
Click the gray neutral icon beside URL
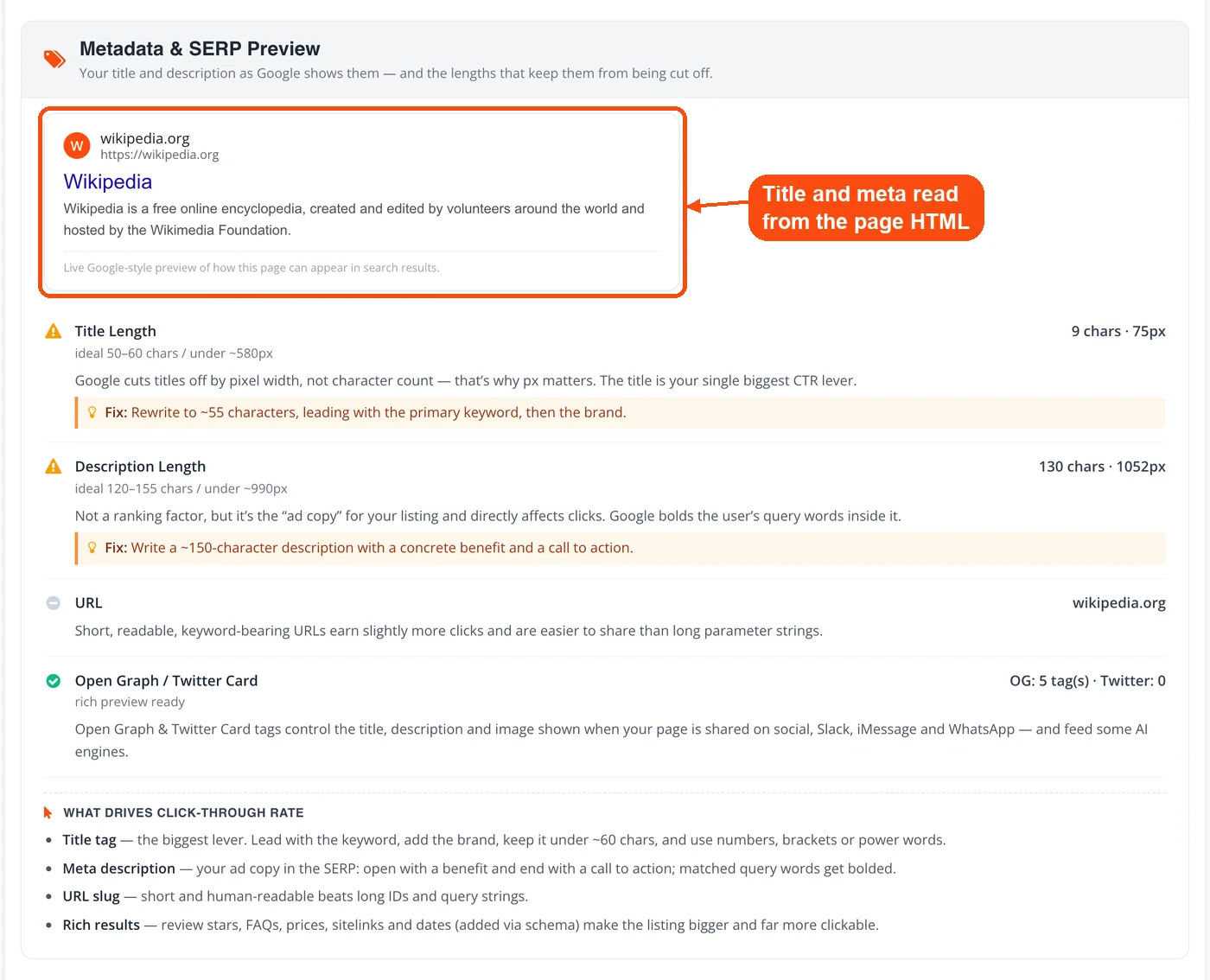[54, 603]
